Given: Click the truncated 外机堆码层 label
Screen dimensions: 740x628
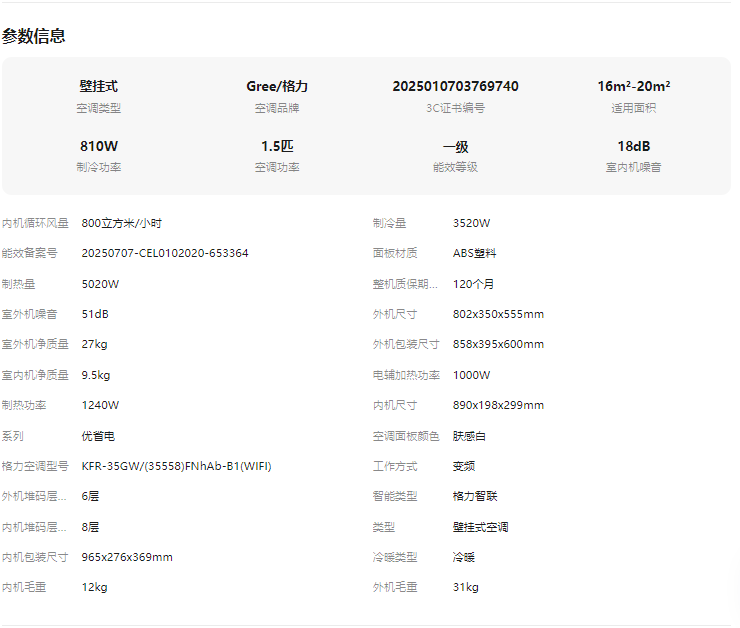Looking at the screenshot, I should (x=35, y=496).
